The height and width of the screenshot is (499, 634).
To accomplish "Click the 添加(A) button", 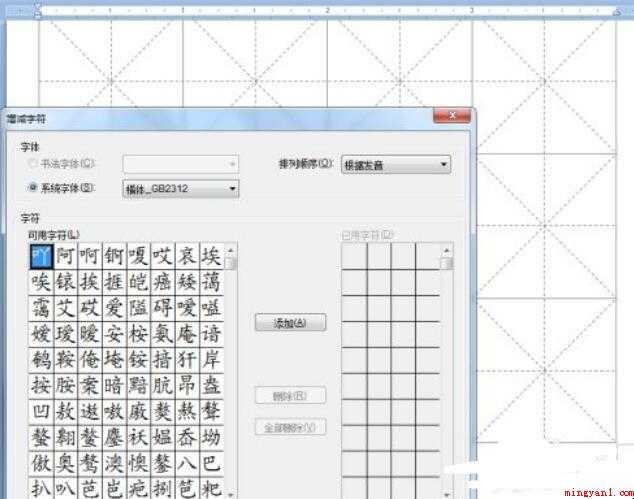I will tap(290, 323).
